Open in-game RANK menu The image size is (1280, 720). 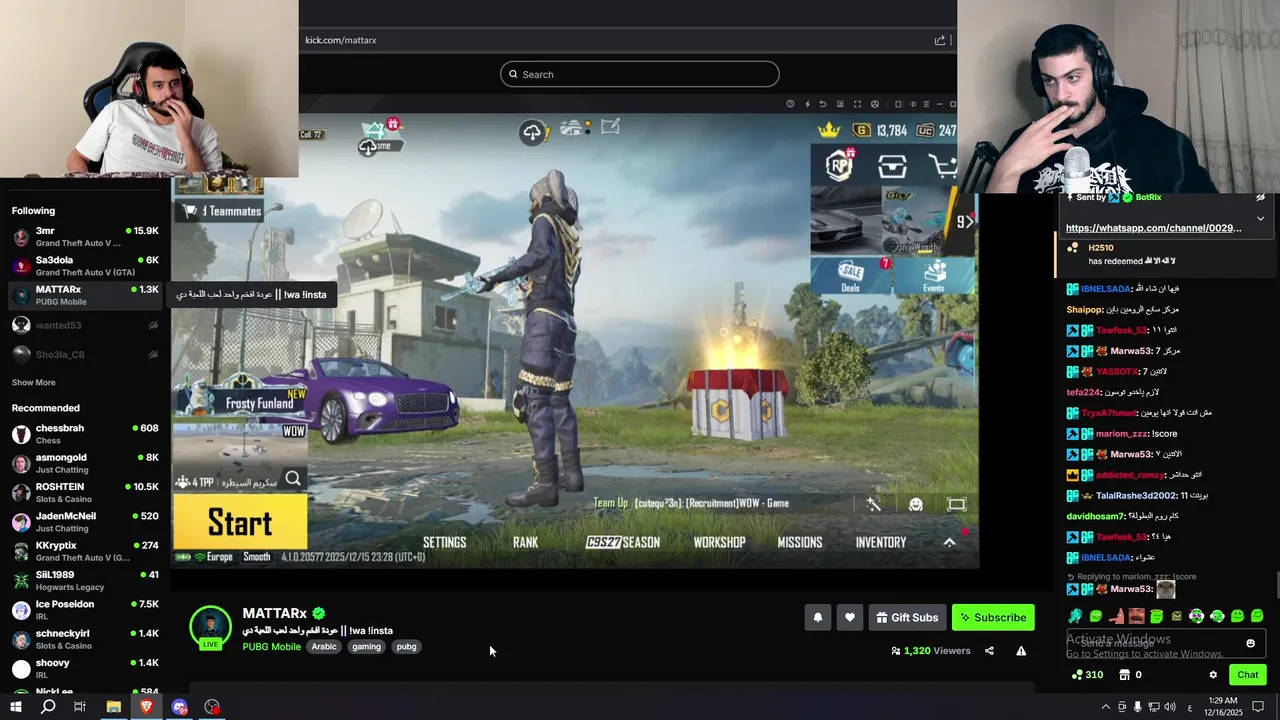[x=525, y=542]
